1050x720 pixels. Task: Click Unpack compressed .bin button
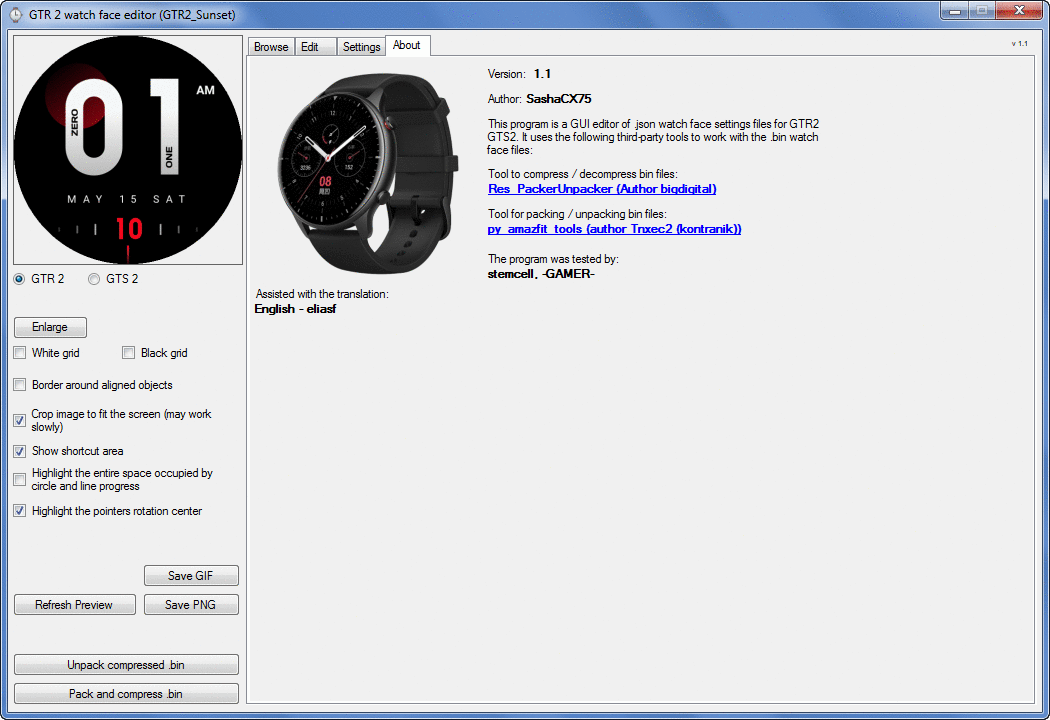click(x=126, y=664)
